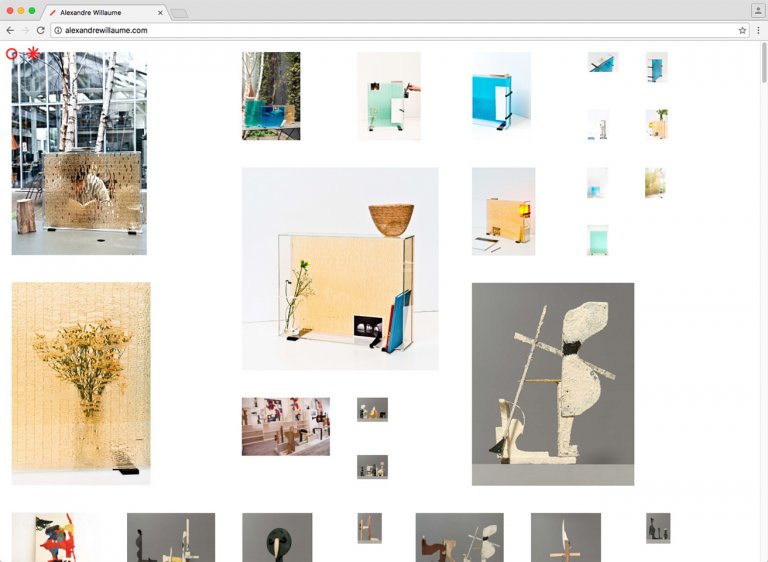Open a new tab with the tab button

click(179, 13)
